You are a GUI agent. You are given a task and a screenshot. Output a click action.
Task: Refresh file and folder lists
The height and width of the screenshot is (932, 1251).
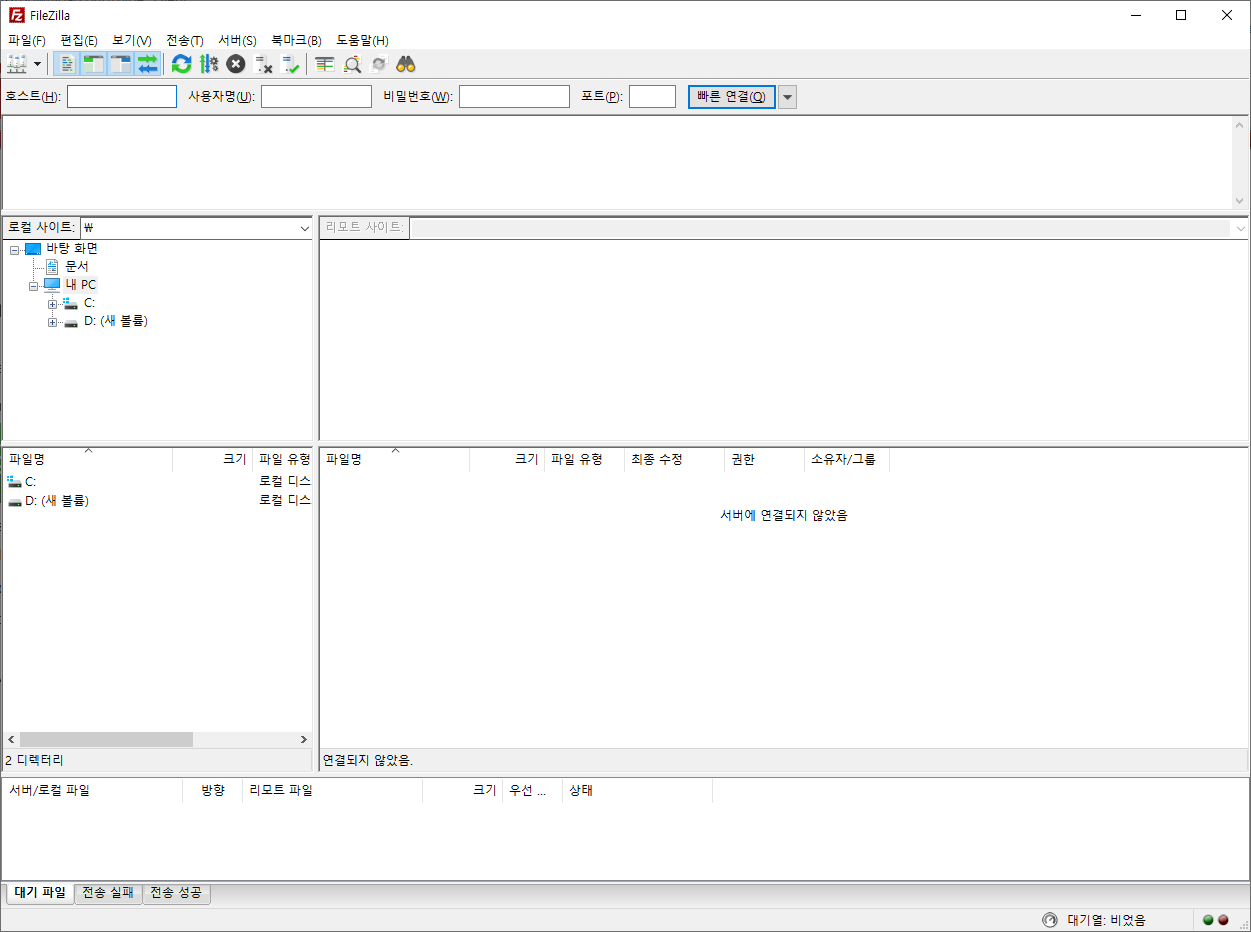(x=181, y=64)
